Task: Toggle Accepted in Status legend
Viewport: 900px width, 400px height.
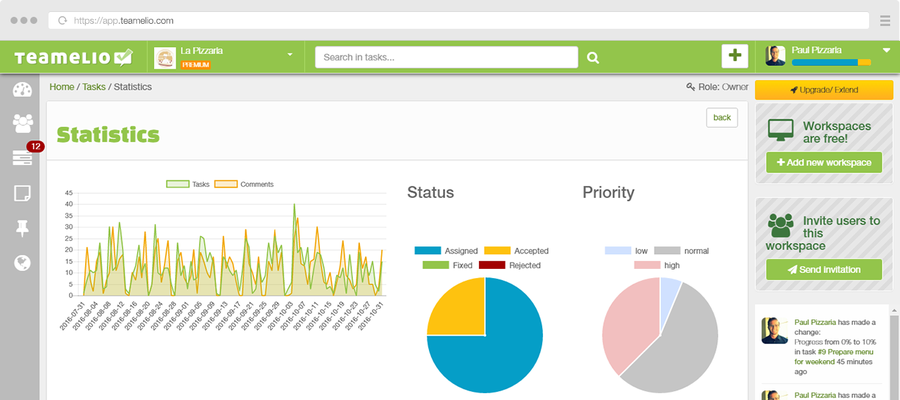Action: click(x=516, y=251)
